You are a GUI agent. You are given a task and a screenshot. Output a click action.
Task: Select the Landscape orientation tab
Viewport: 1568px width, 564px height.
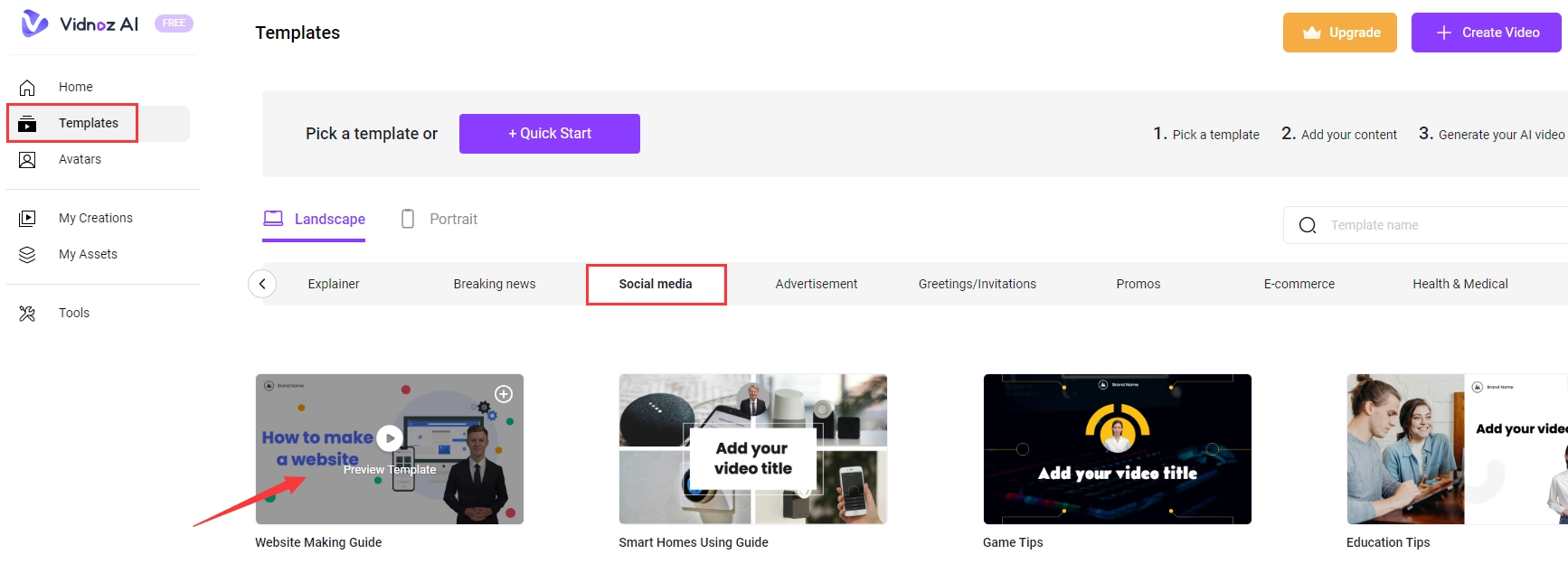314,220
